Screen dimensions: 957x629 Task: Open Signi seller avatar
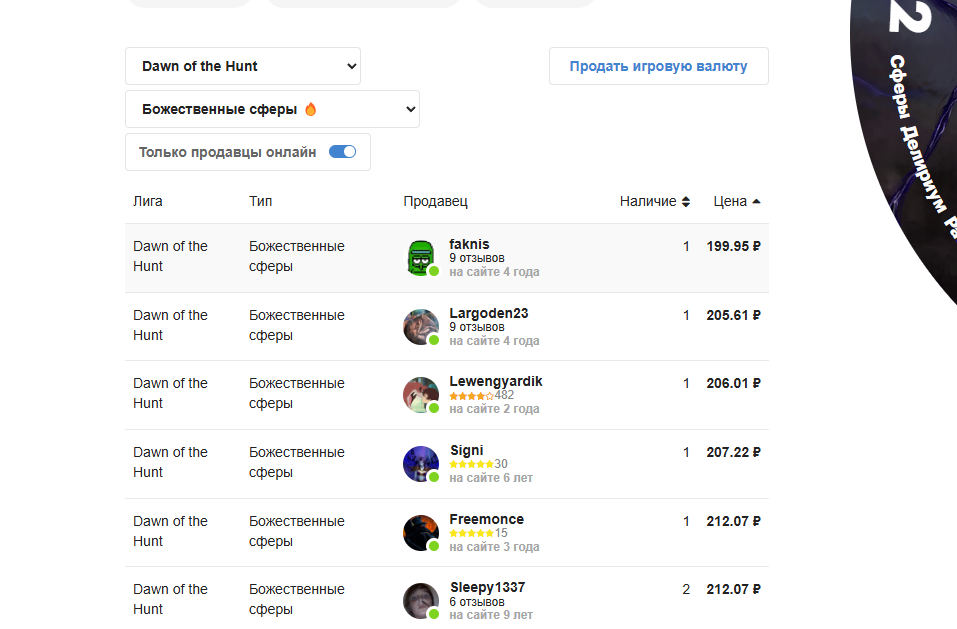coord(421,464)
